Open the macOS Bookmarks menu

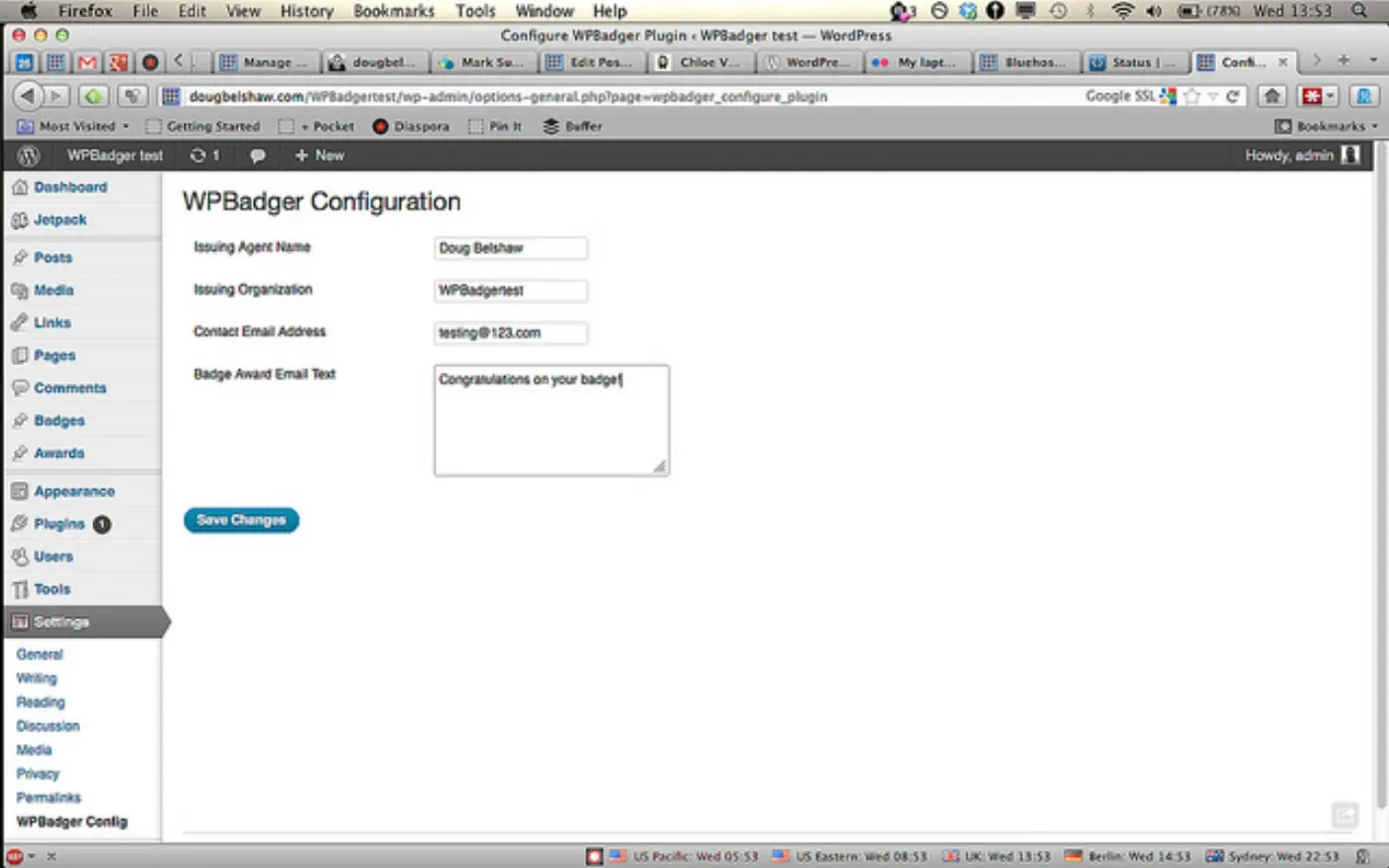pyautogui.click(x=394, y=11)
